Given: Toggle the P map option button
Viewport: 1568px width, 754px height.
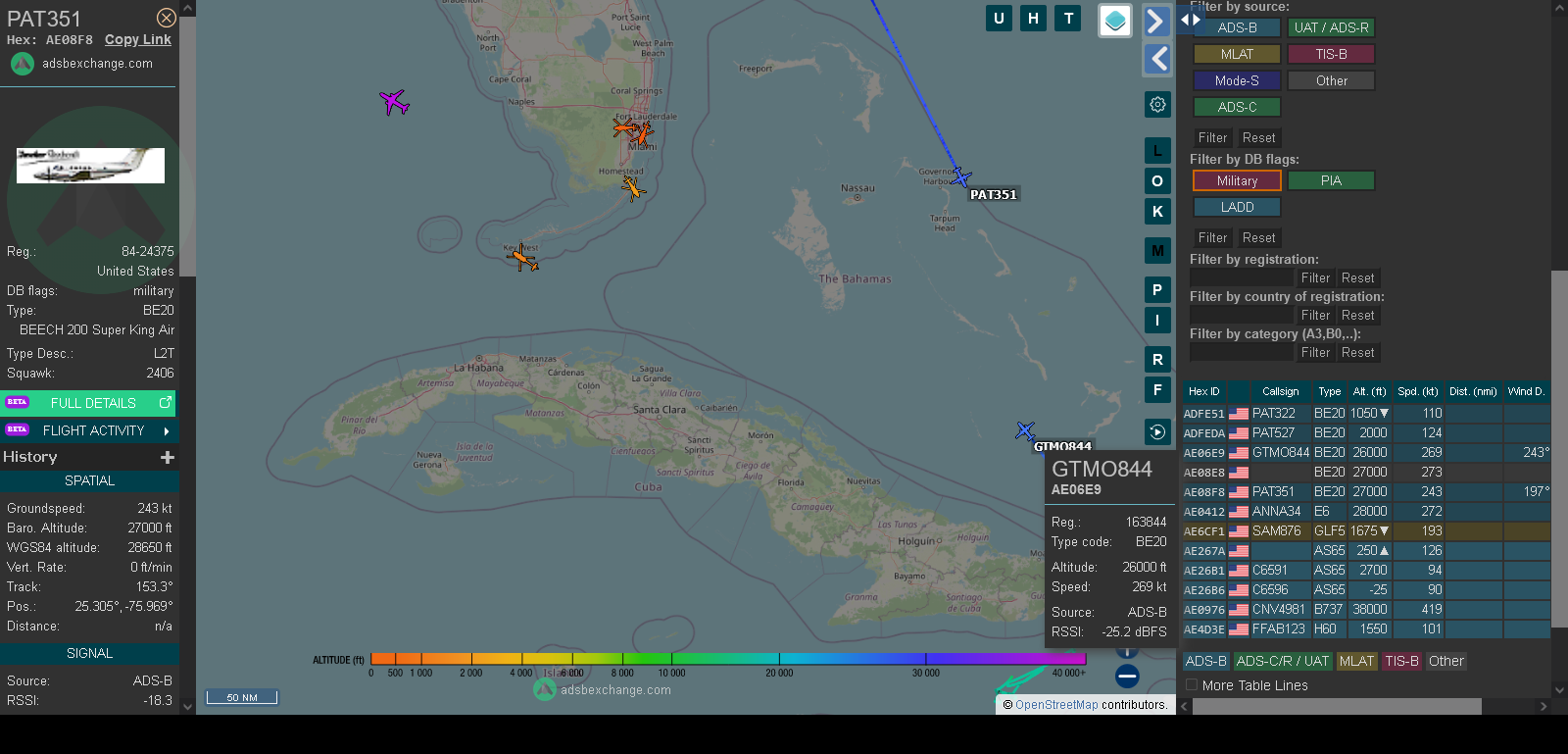Looking at the screenshot, I should pos(1157,290).
